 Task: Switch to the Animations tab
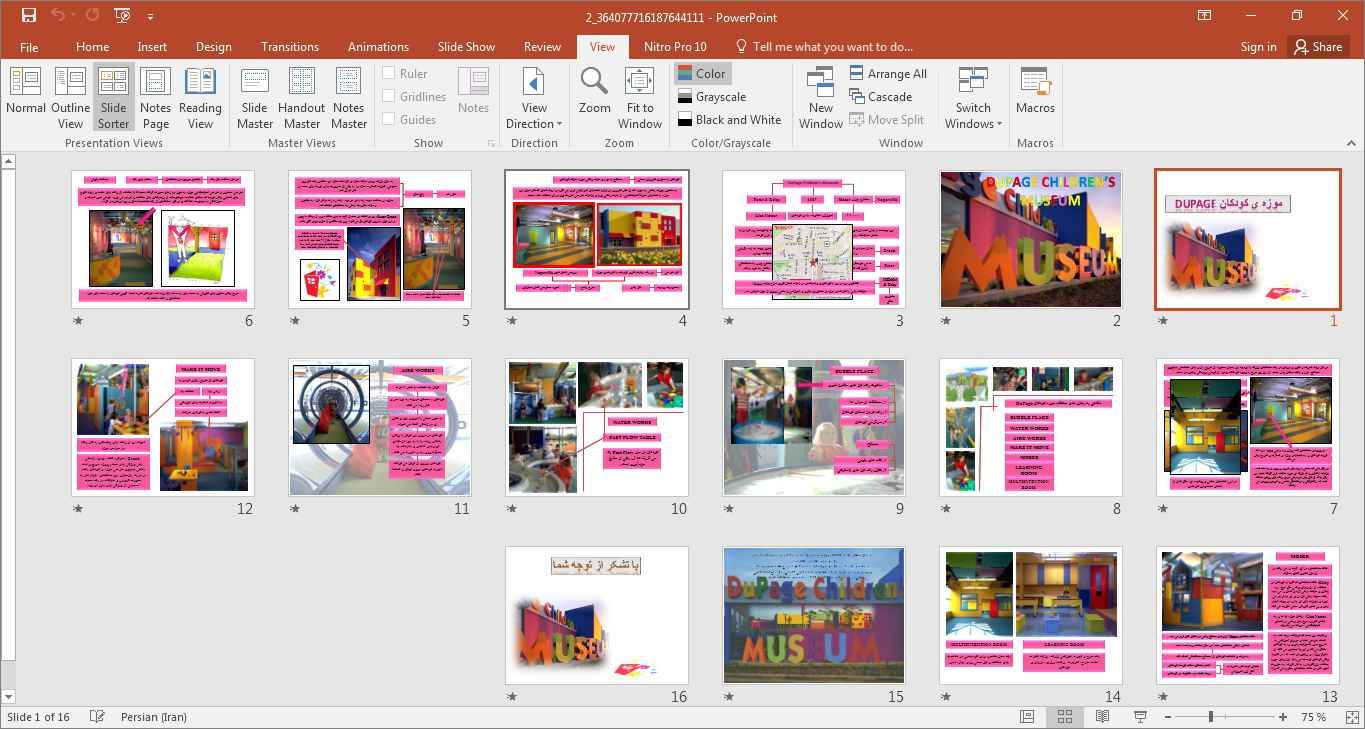tap(378, 47)
